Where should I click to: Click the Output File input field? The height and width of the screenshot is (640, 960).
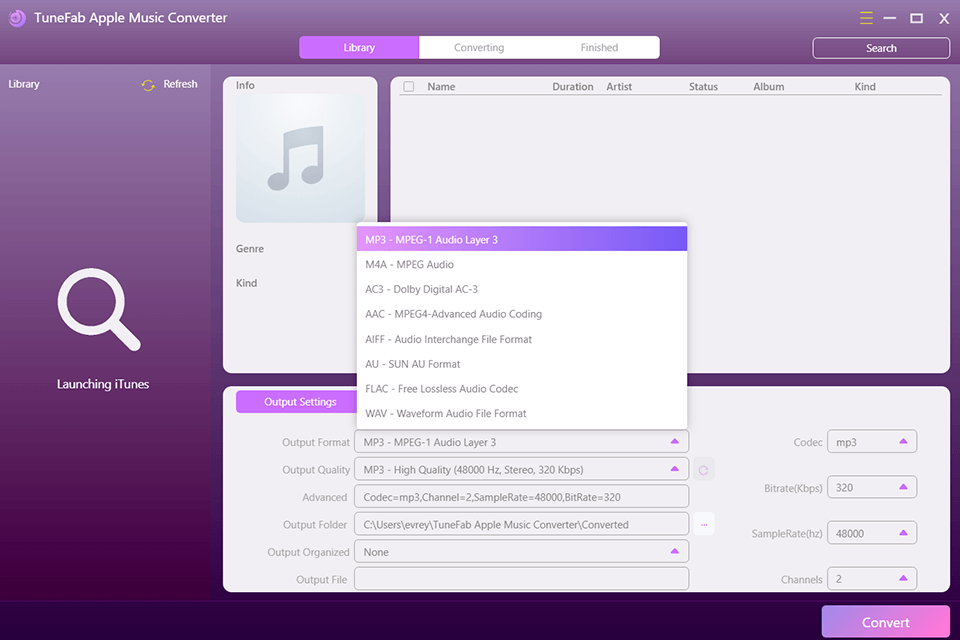tap(521, 578)
